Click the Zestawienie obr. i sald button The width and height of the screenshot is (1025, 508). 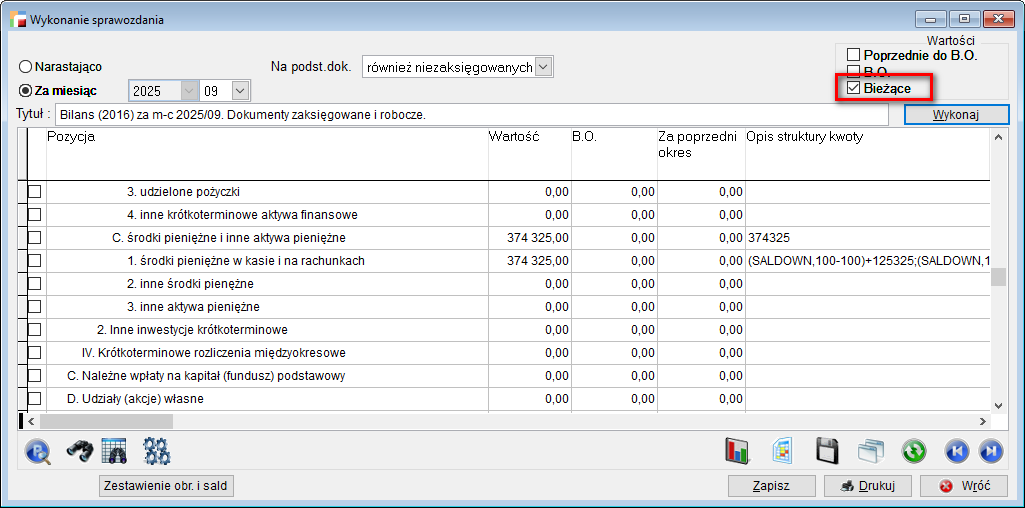(x=167, y=486)
